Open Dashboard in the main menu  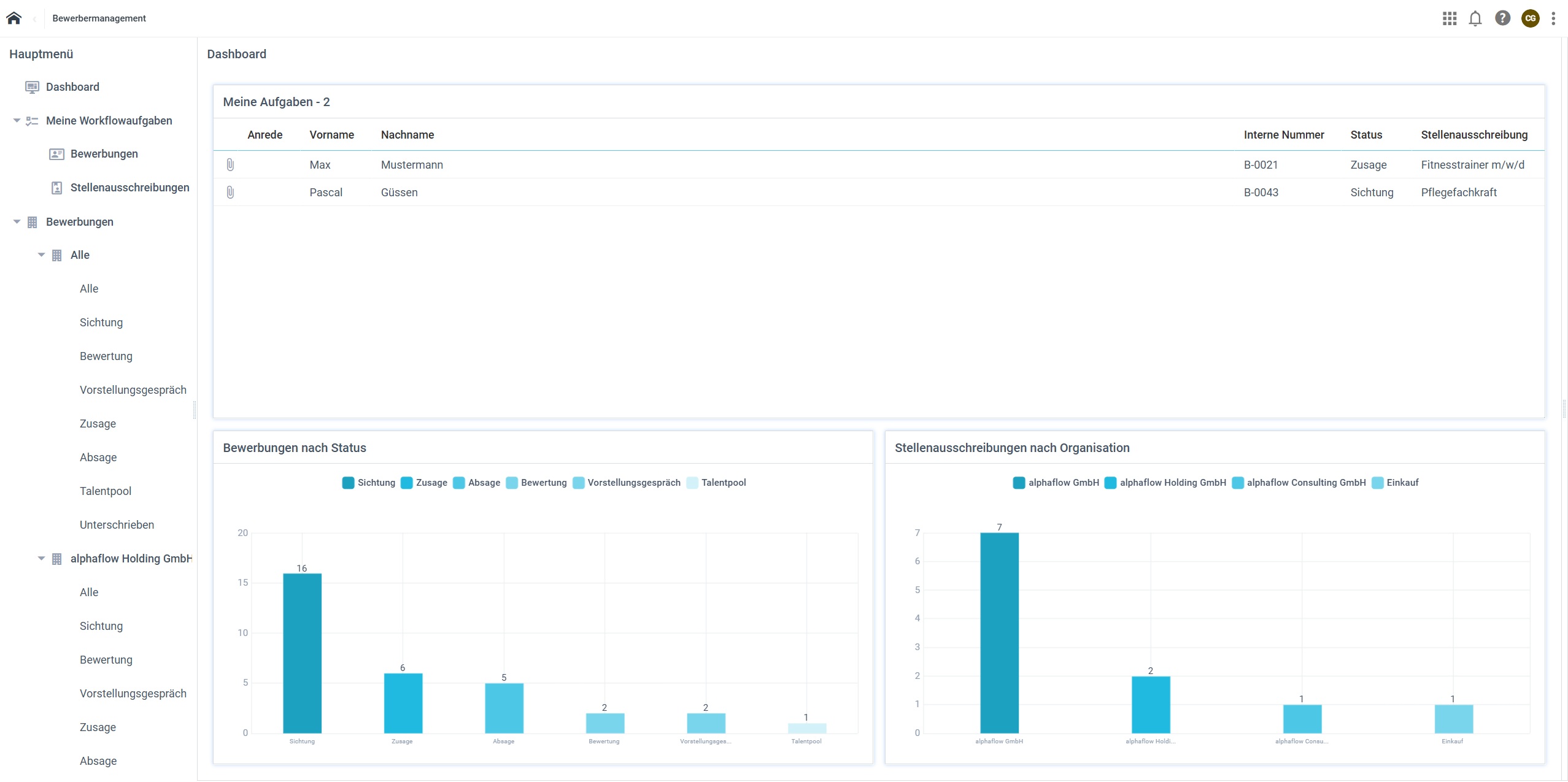pos(72,86)
